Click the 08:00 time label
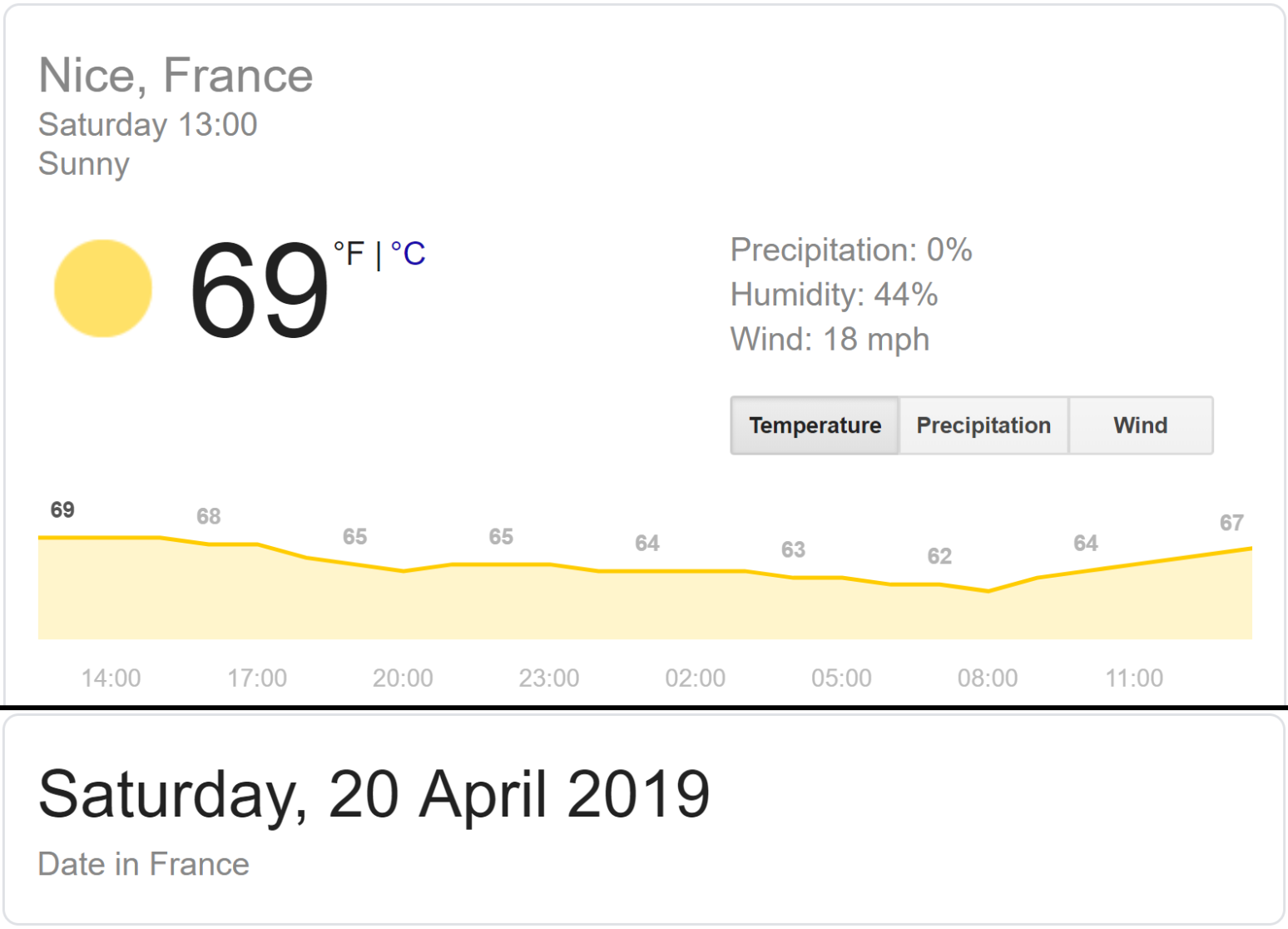1288x929 pixels. 988,678
